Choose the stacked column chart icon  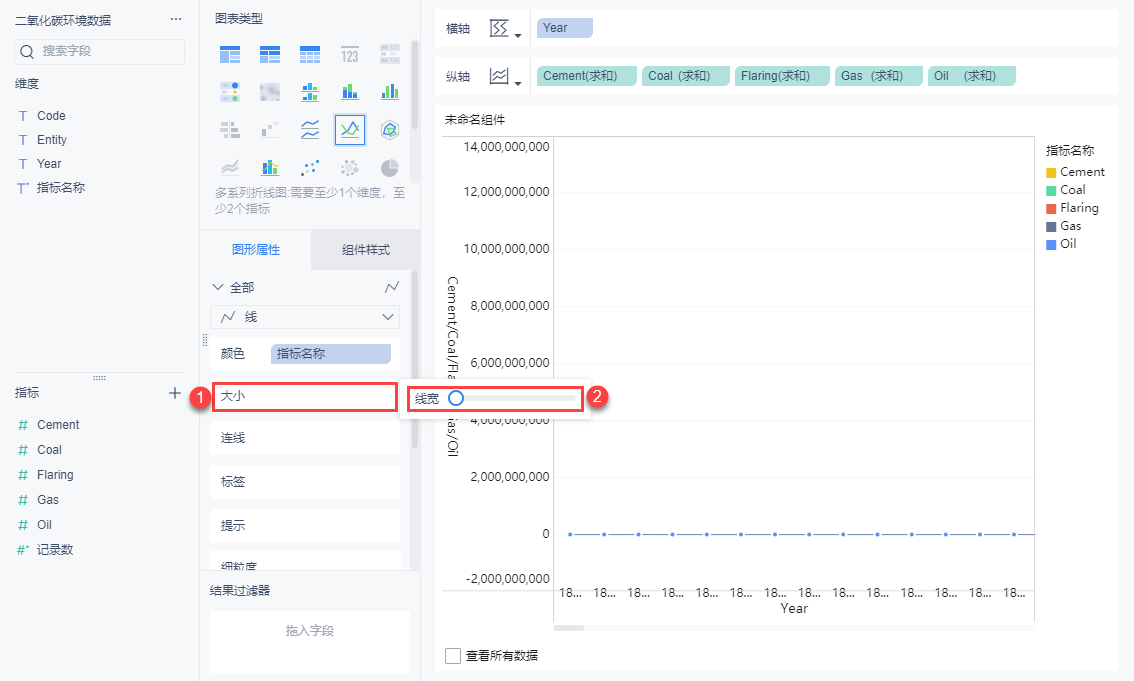350,92
